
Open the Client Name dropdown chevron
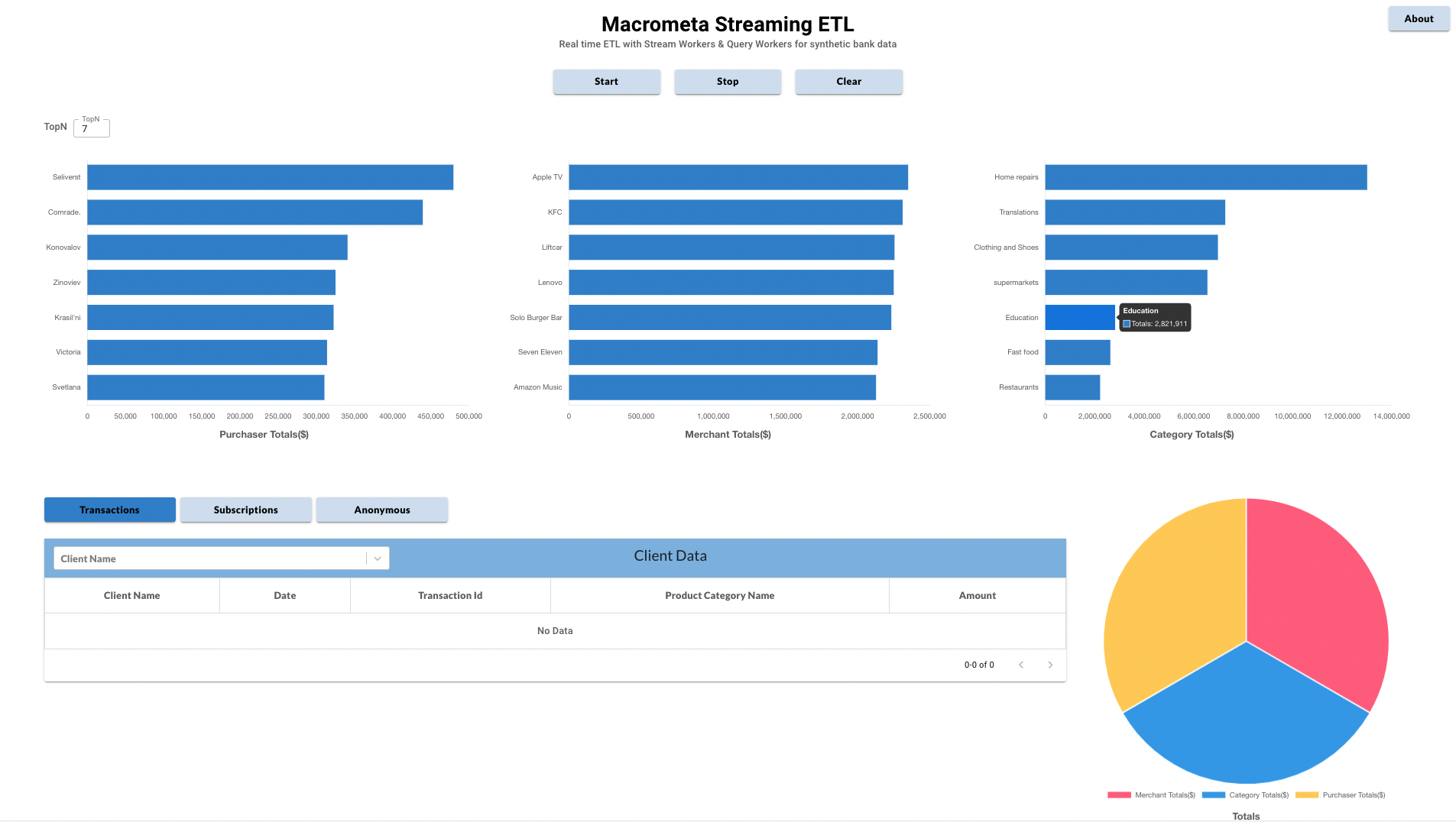pos(377,558)
